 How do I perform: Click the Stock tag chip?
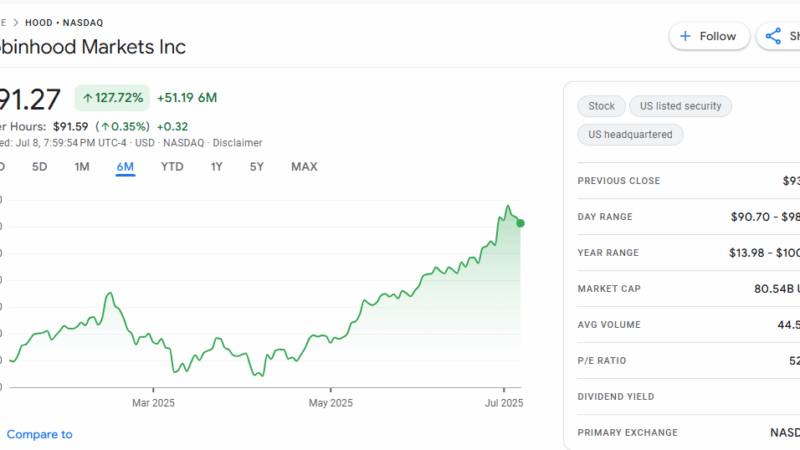[602, 106]
